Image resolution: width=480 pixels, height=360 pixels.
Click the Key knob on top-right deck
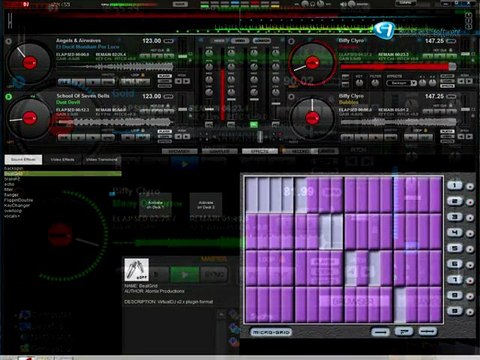pyautogui.click(x=359, y=83)
